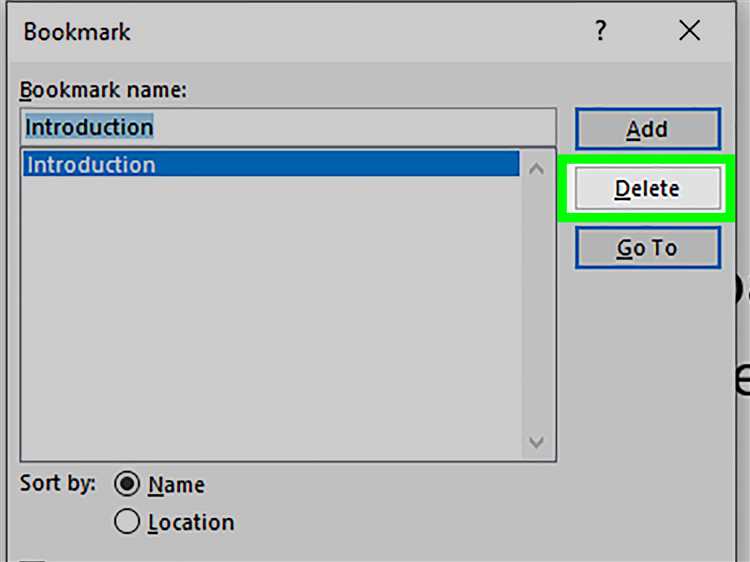The height and width of the screenshot is (562, 750).
Task: Select the Location sort radio button
Action: tap(127, 521)
